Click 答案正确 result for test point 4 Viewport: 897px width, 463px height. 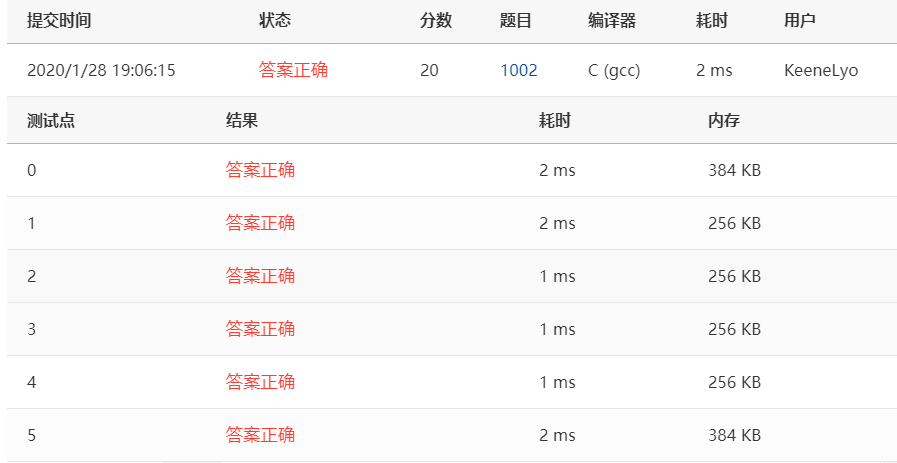click(x=260, y=382)
